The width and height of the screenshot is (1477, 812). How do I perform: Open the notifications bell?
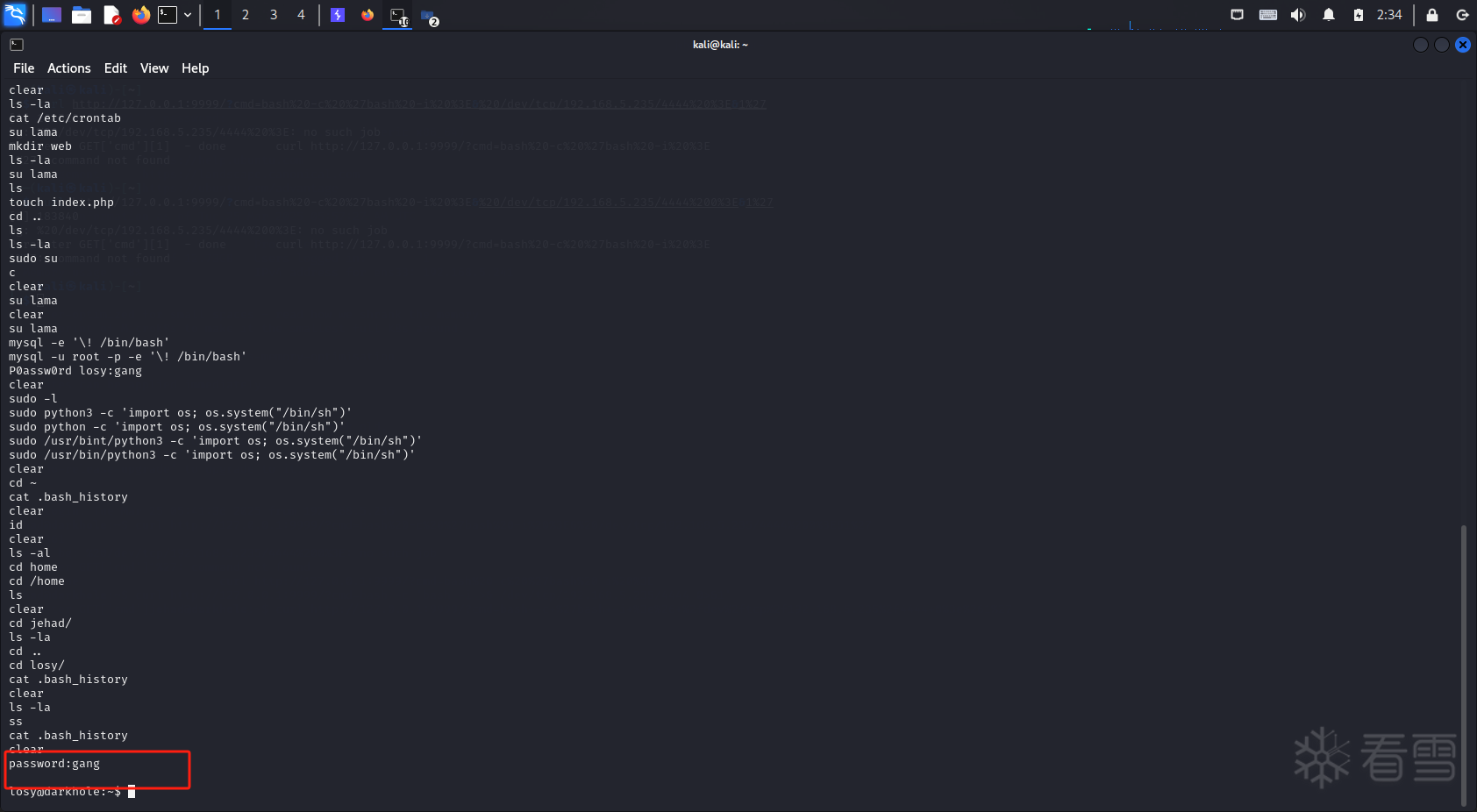pos(1329,15)
